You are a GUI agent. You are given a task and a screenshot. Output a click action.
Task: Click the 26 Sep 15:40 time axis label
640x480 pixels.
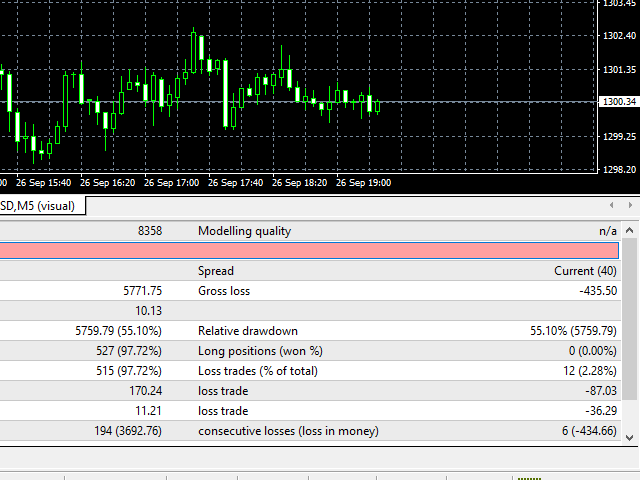point(43,182)
